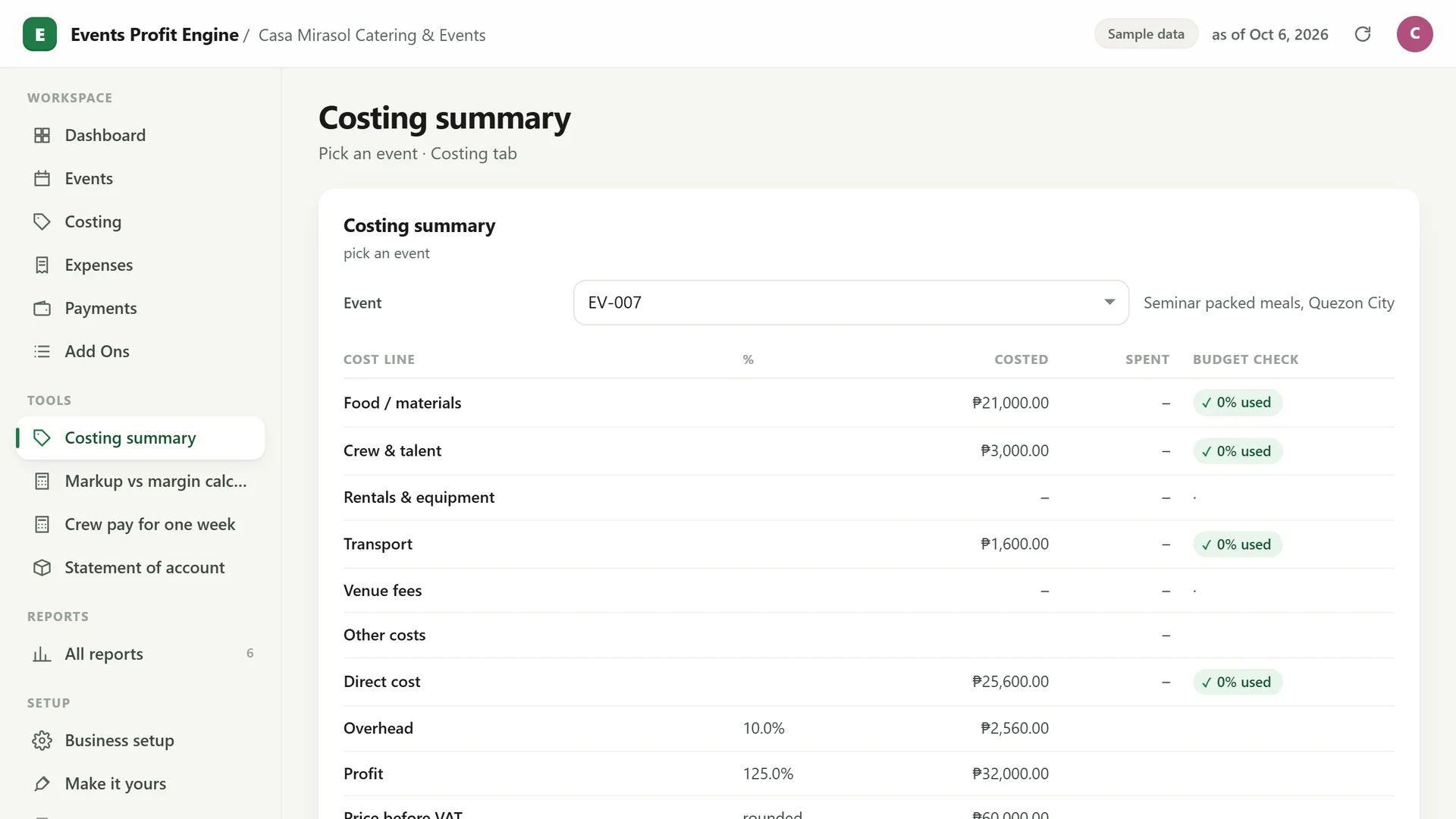This screenshot has height=819, width=1456.
Task: Click the Transport ₱1,600.00 amount
Action: (1015, 544)
